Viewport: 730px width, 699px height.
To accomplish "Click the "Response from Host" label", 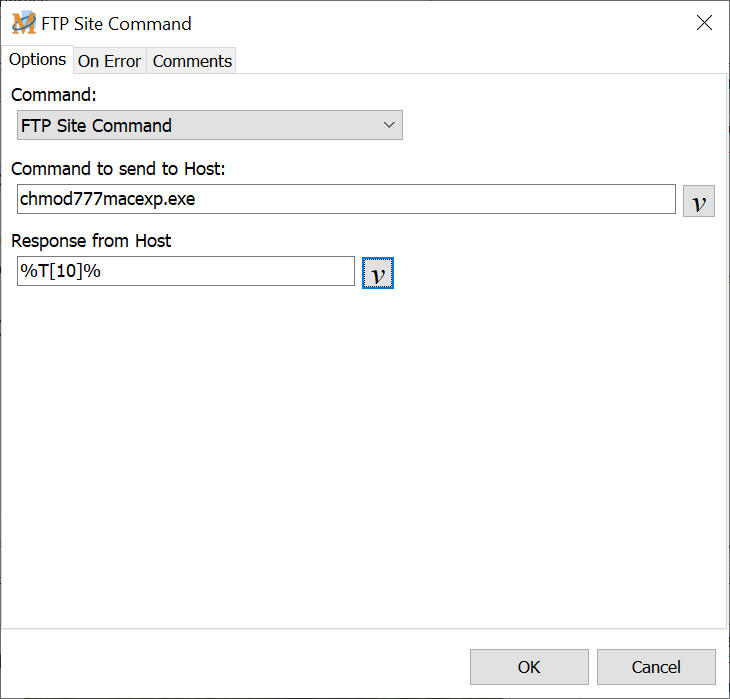I will [91, 241].
